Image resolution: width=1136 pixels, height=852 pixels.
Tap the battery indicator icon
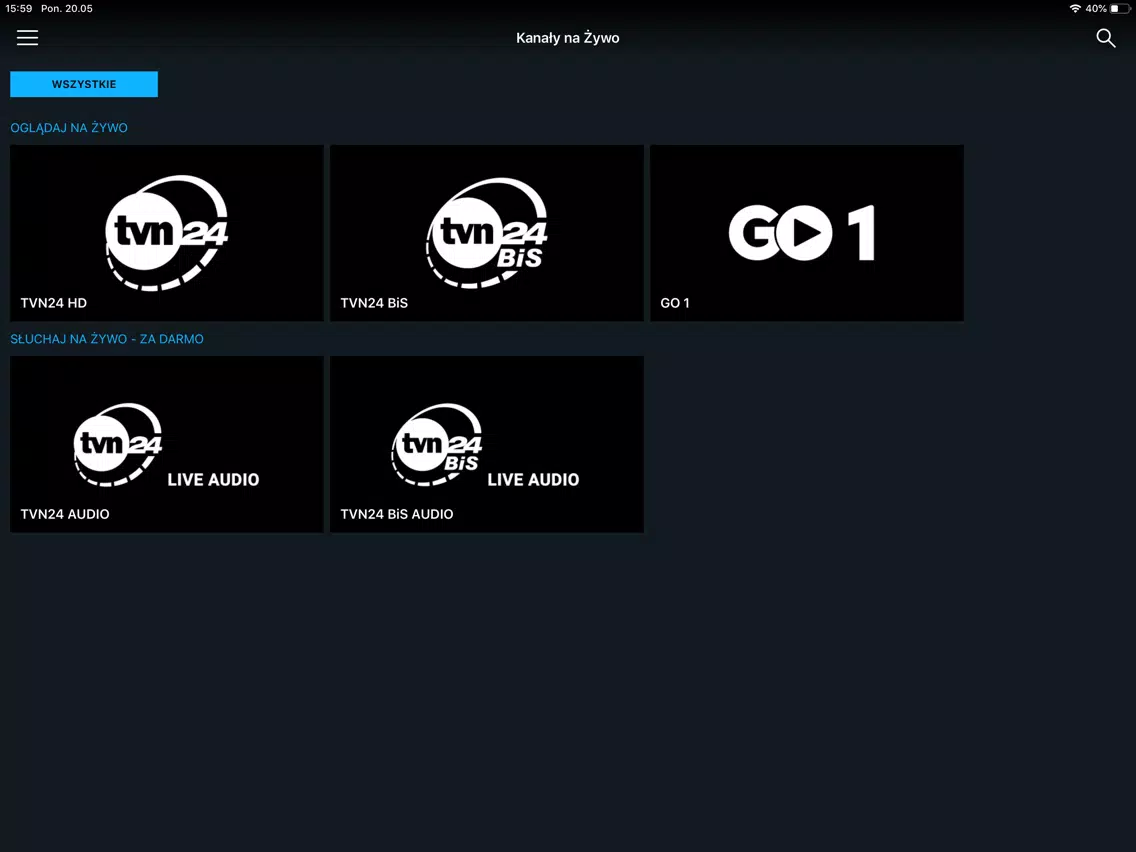point(1120,9)
